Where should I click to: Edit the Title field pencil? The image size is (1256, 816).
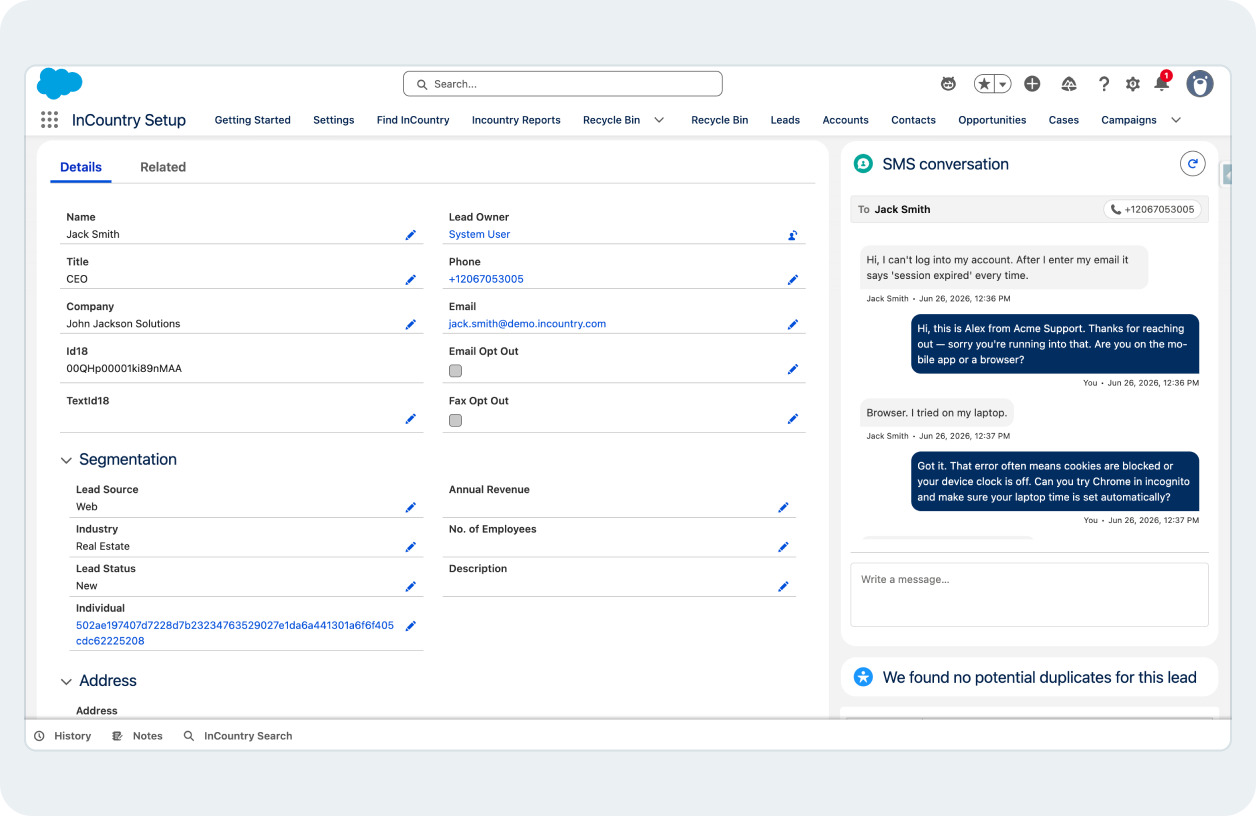pos(410,280)
